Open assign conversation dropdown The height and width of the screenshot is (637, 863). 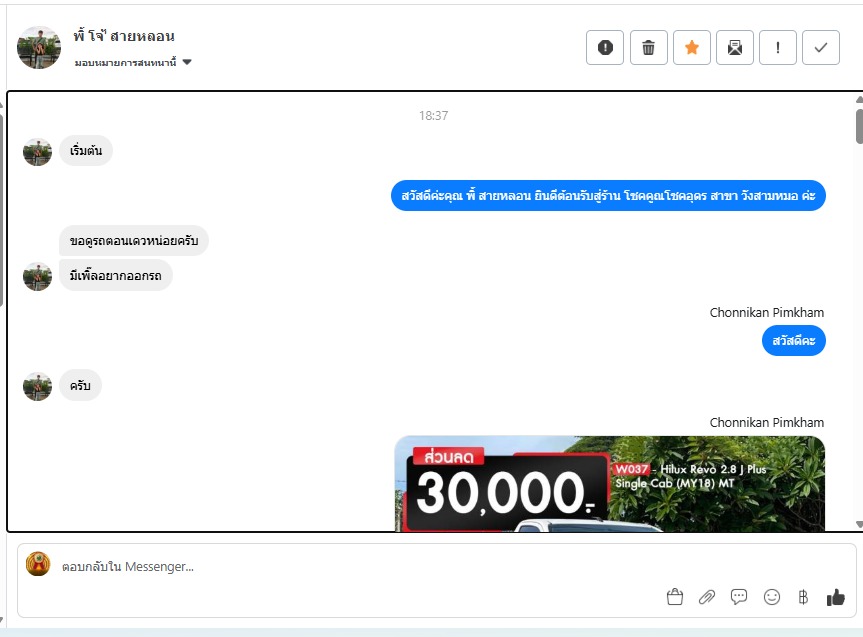point(133,62)
